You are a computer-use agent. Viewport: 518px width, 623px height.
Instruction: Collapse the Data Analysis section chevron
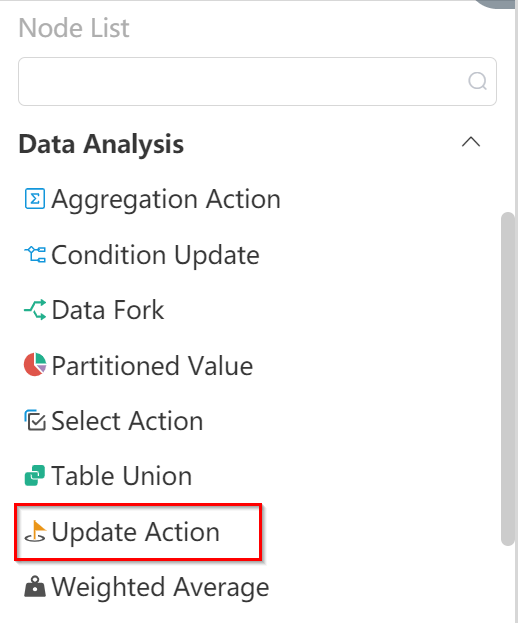471,142
